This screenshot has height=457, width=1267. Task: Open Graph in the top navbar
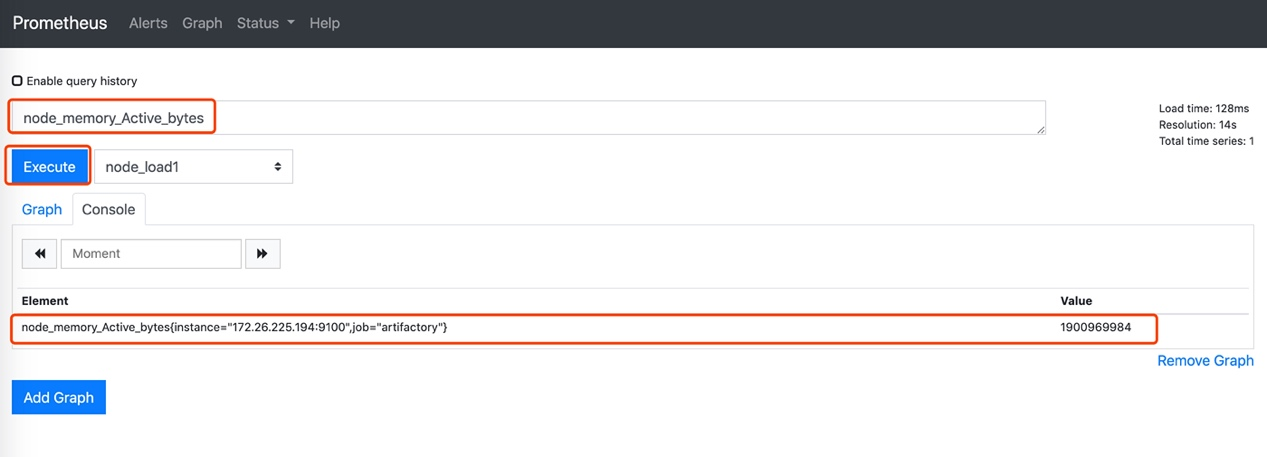(202, 23)
